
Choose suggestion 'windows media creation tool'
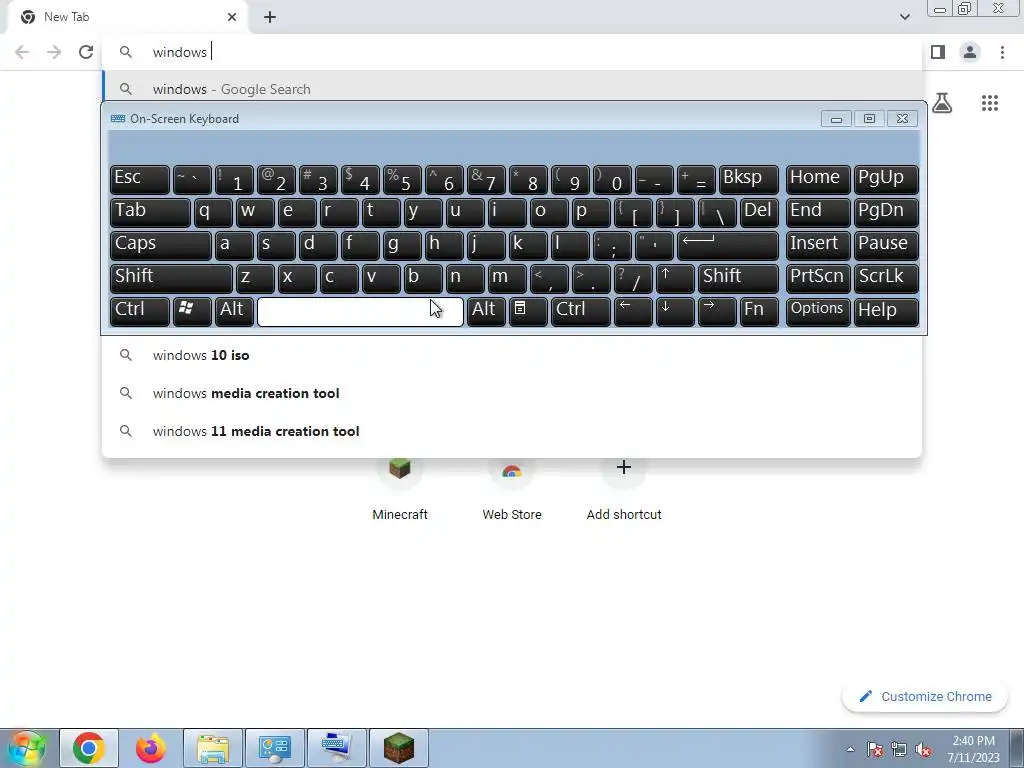point(512,393)
